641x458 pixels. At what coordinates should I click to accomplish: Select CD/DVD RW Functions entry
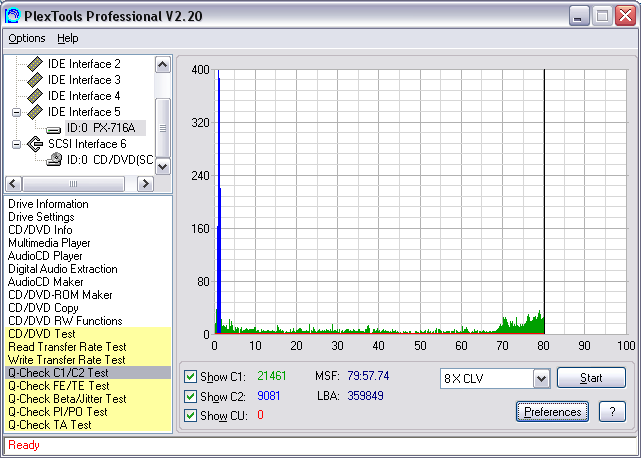(65, 321)
